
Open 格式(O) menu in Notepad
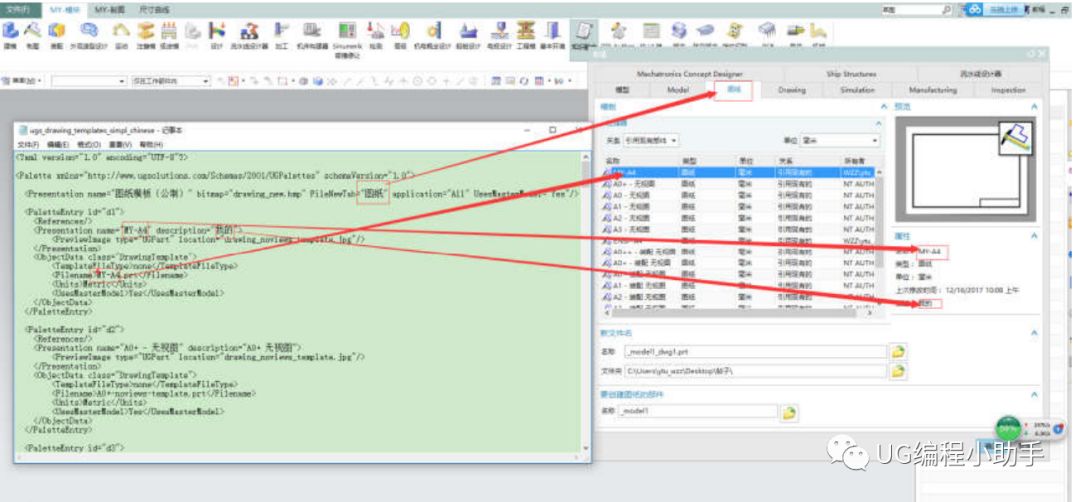[x=89, y=145]
